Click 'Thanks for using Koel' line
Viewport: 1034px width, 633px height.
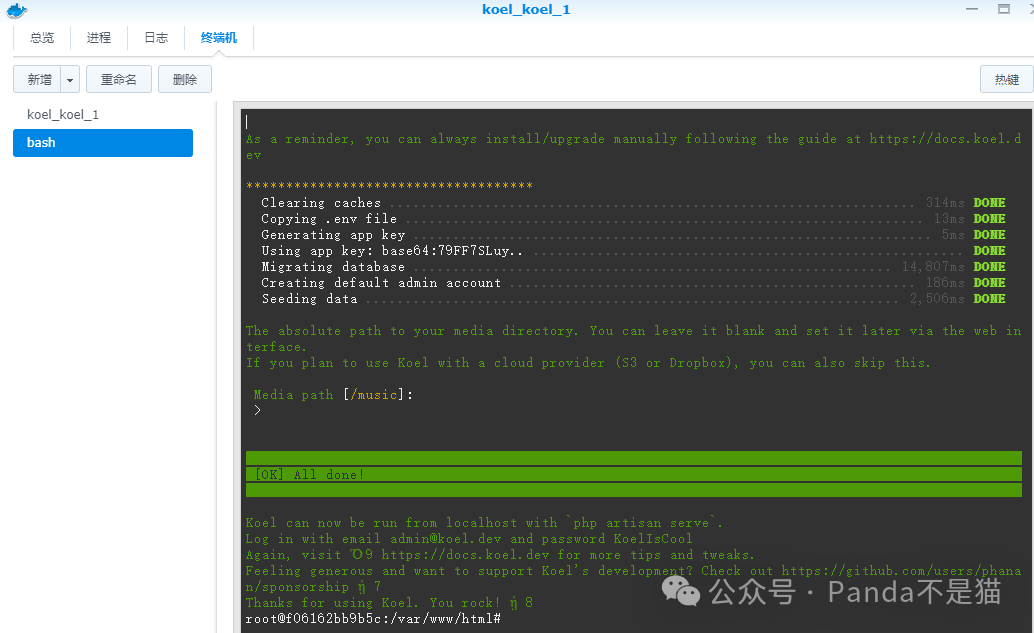[x=389, y=603]
